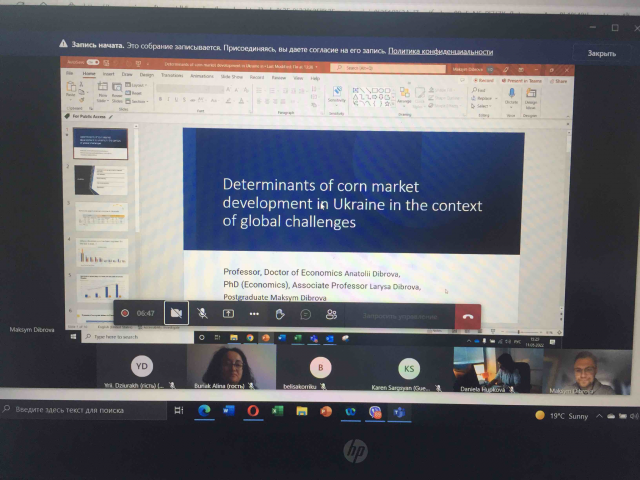The image size is (640, 480).
Task: Click the share screen icon
Action: click(228, 313)
